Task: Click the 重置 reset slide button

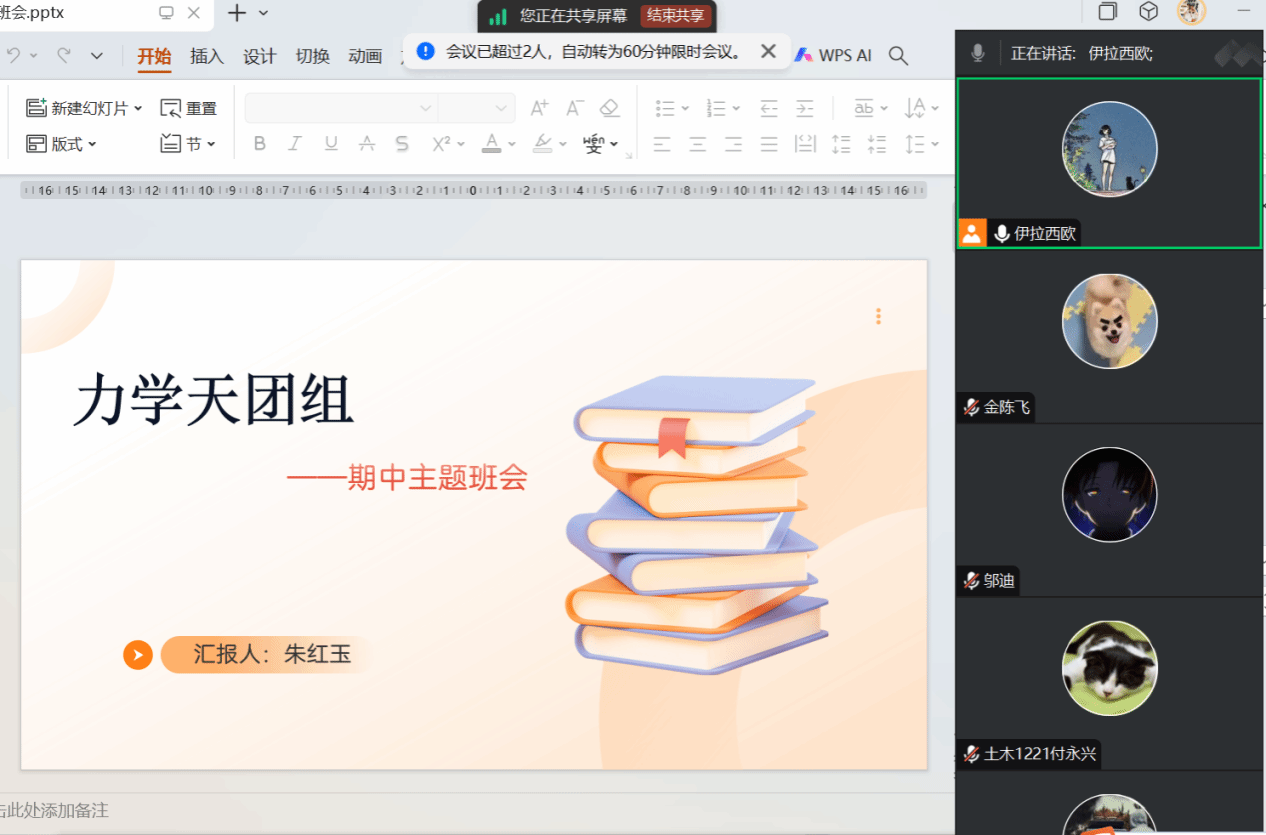Action: 189,108
